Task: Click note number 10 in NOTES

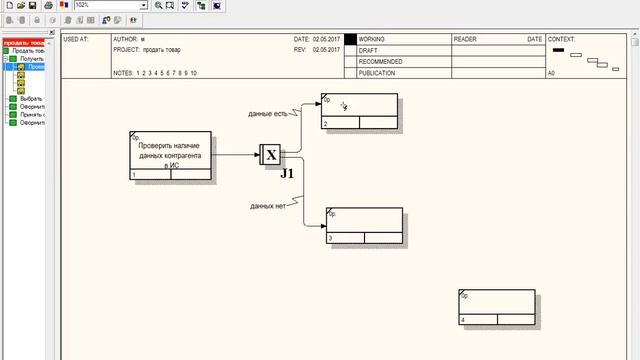Action: (193, 73)
